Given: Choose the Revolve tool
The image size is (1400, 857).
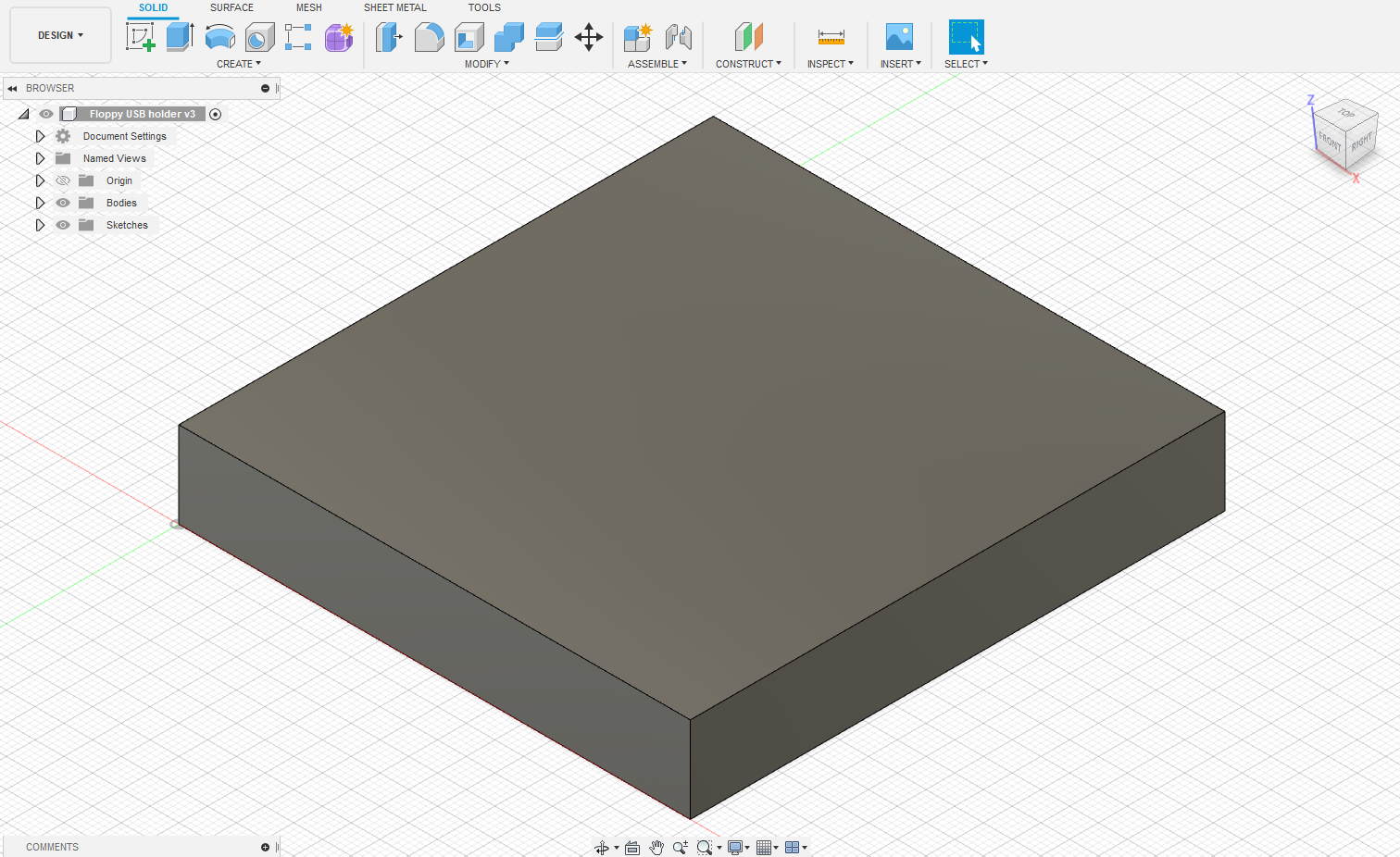Looking at the screenshot, I should pyautogui.click(x=219, y=37).
